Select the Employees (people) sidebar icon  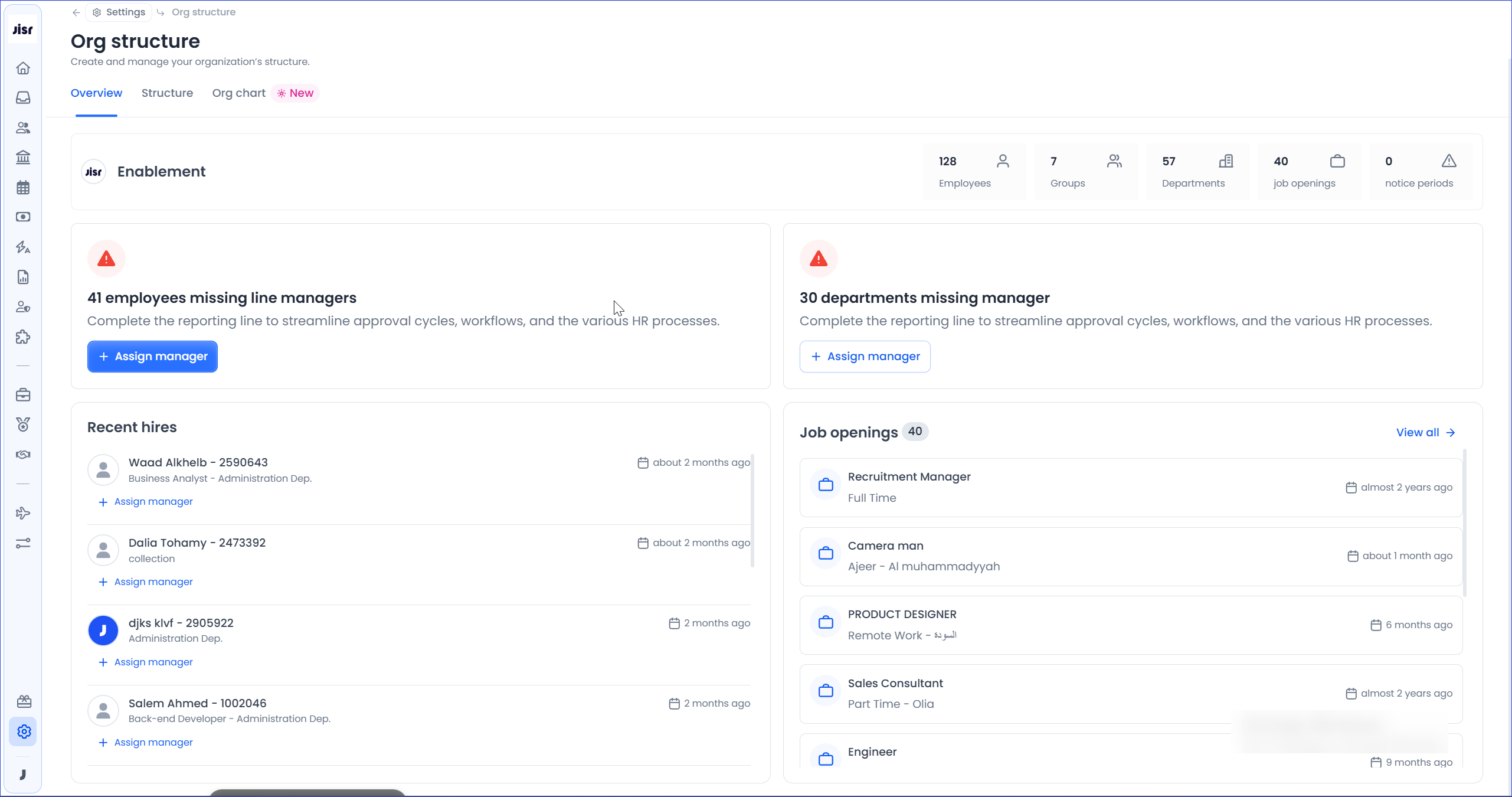point(23,128)
